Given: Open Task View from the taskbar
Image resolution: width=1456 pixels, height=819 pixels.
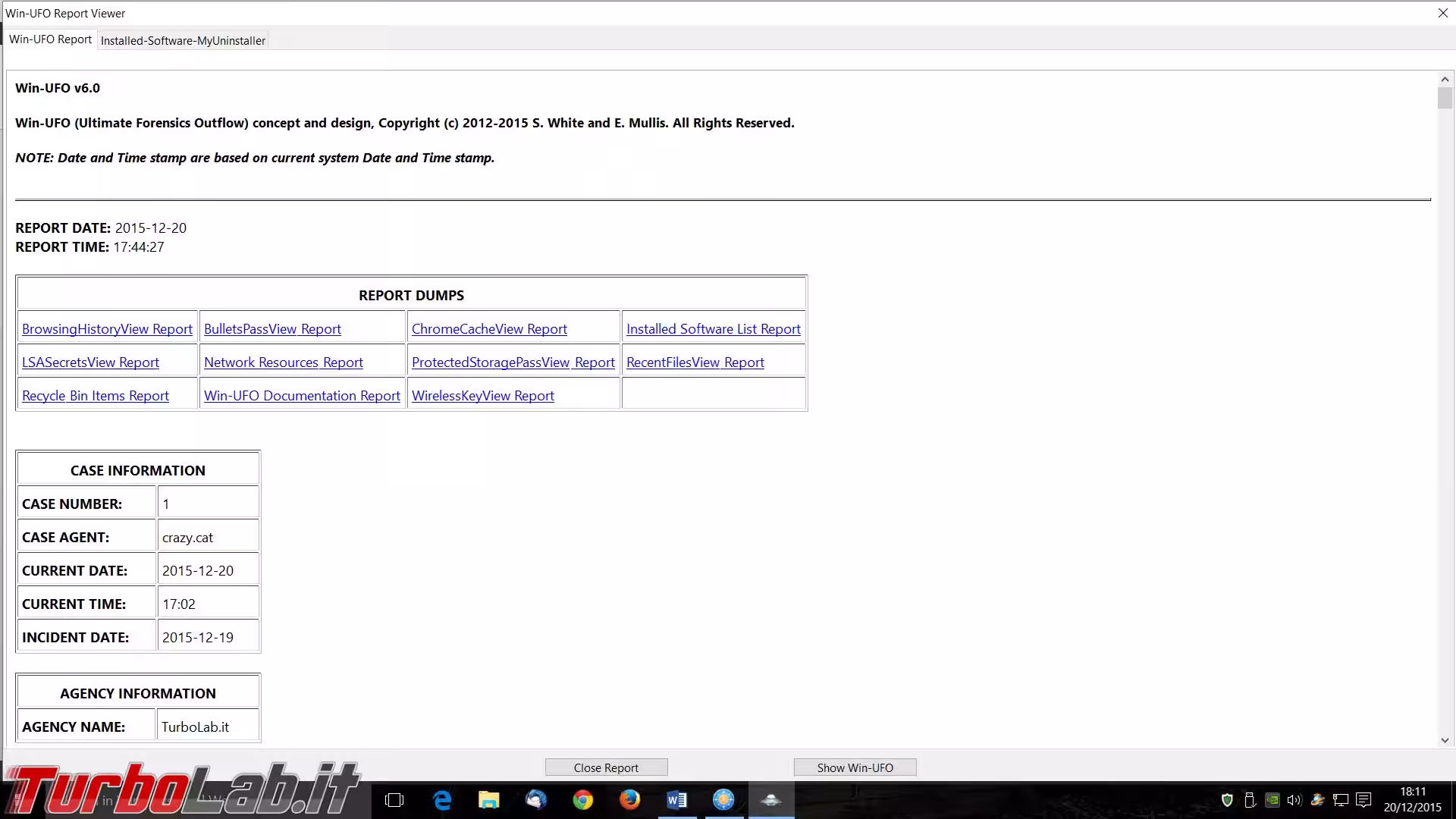Looking at the screenshot, I should 394,800.
